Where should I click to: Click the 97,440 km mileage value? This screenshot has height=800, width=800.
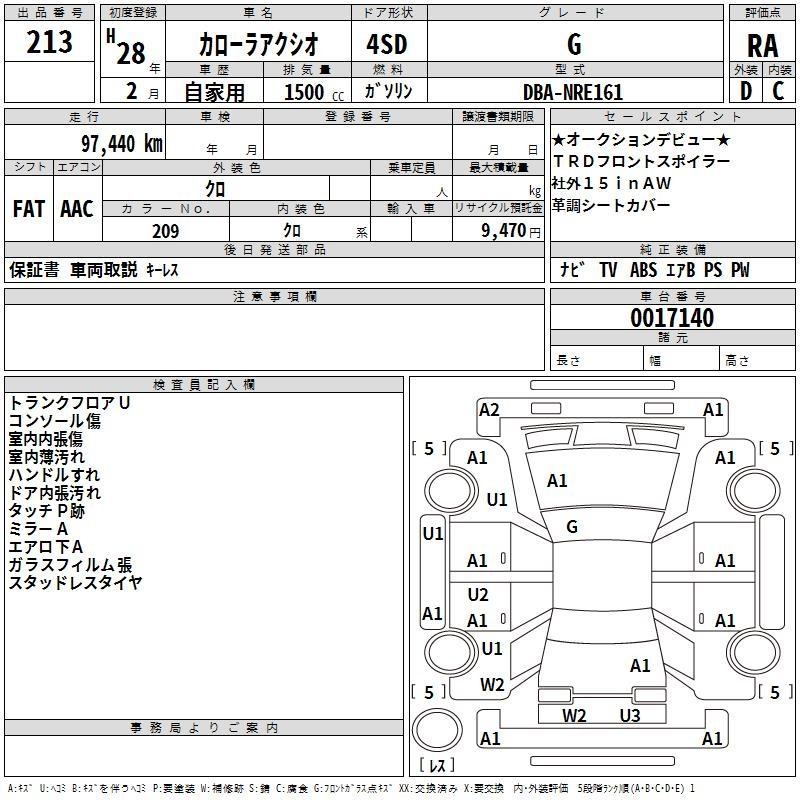pos(115,143)
